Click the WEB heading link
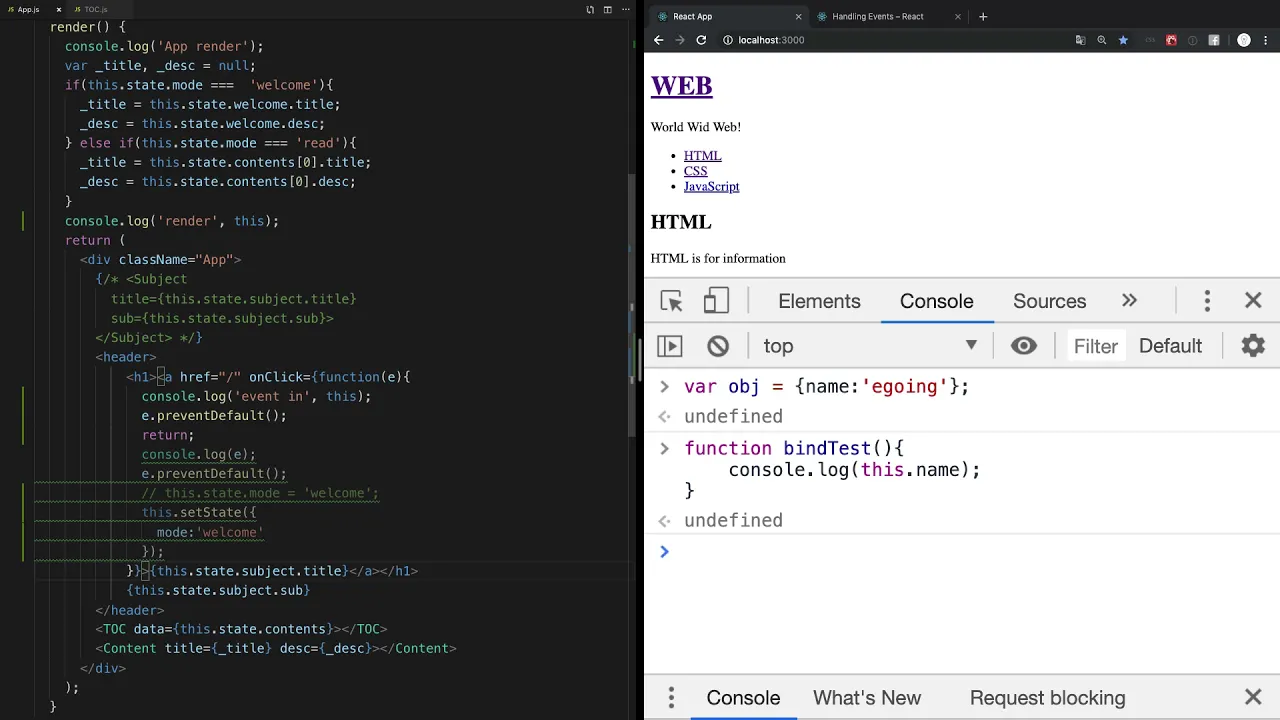This screenshot has height=720, width=1280. click(x=681, y=86)
